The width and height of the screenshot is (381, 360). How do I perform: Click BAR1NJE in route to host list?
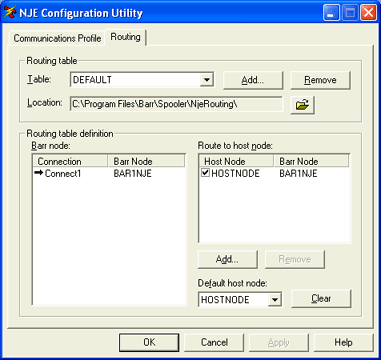pyautogui.click(x=298, y=173)
